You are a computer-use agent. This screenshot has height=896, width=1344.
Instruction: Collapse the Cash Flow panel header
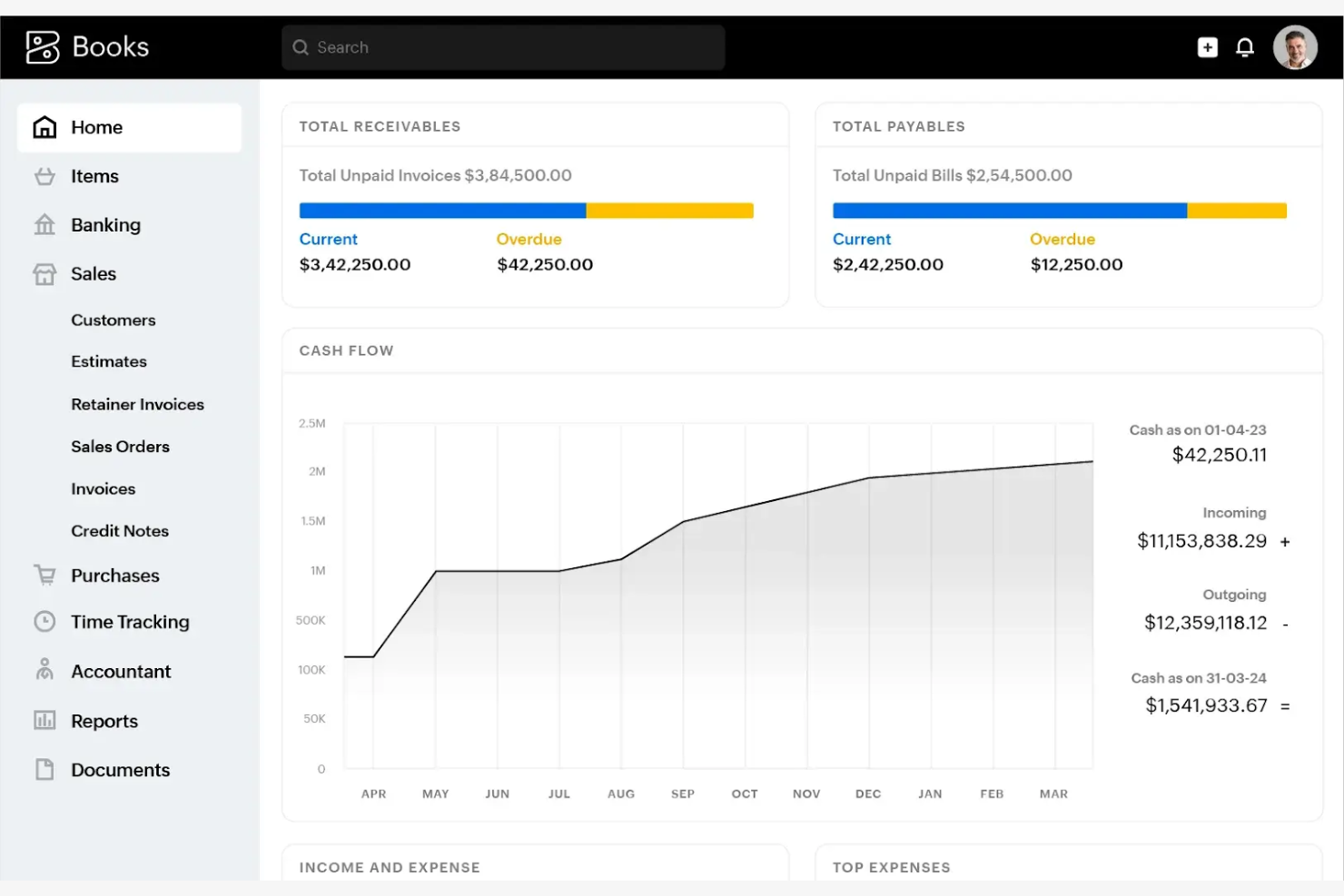pyautogui.click(x=346, y=350)
